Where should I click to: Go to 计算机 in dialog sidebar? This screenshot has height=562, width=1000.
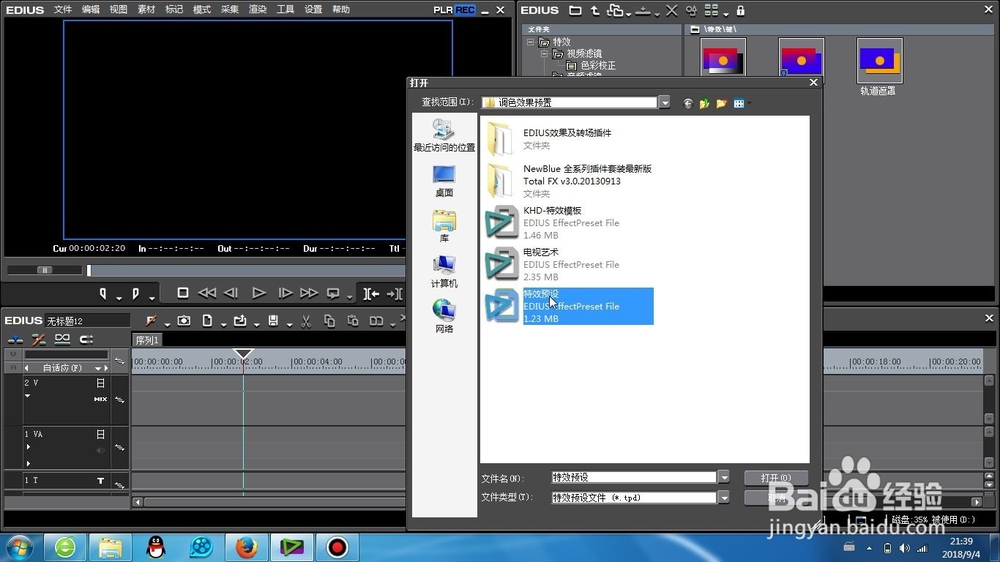click(444, 272)
